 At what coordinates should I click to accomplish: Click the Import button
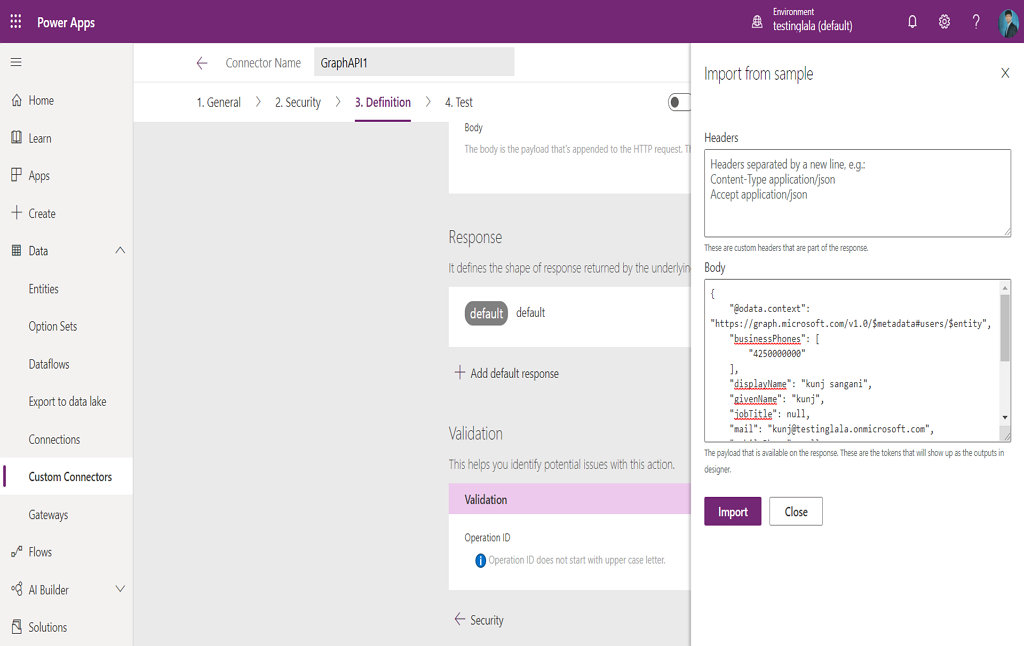[733, 511]
